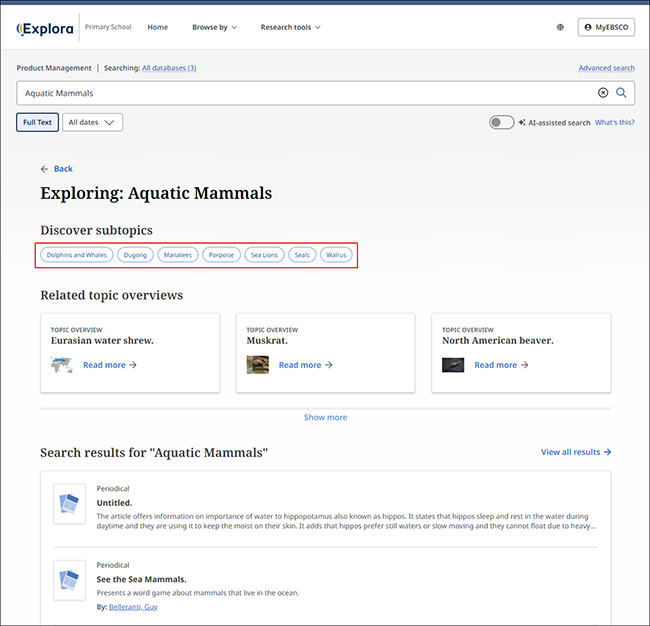The image size is (650, 626).
Task: Read more about Eurasian water shrew
Action: pos(109,365)
